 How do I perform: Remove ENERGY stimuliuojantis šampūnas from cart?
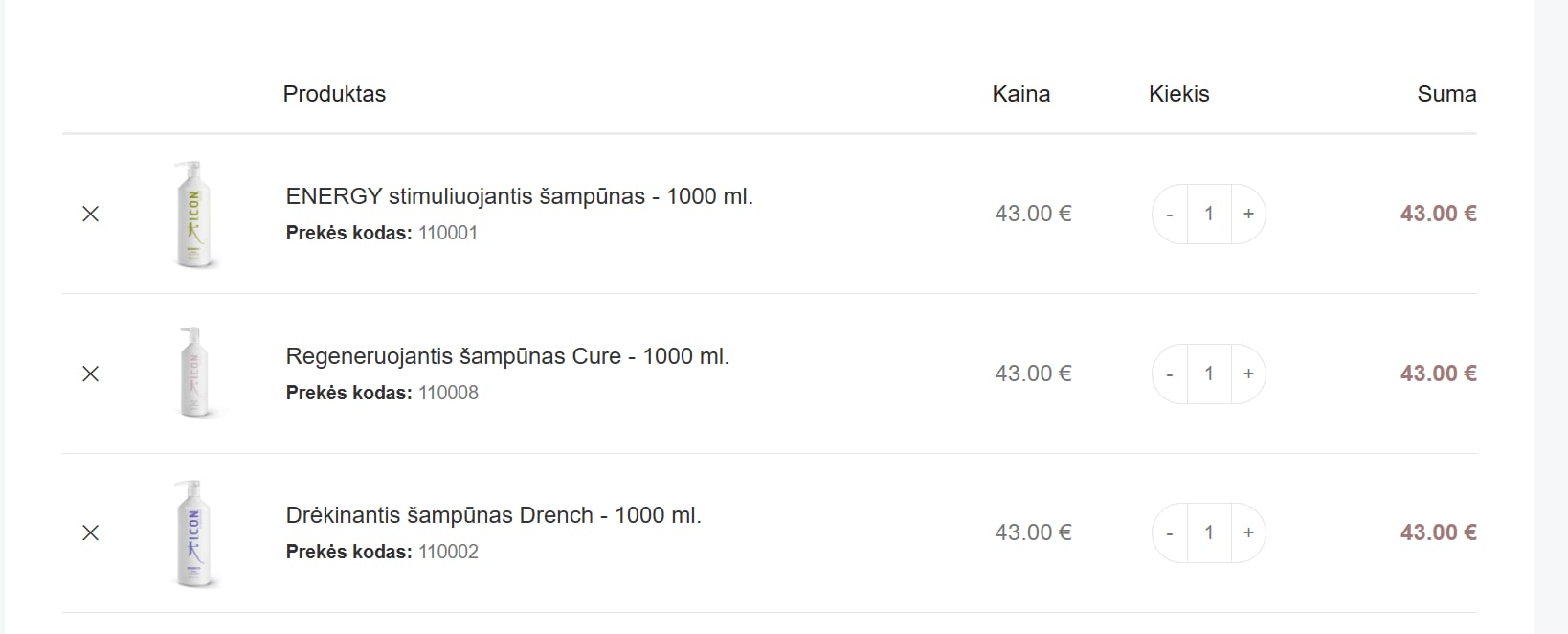pos(91,215)
